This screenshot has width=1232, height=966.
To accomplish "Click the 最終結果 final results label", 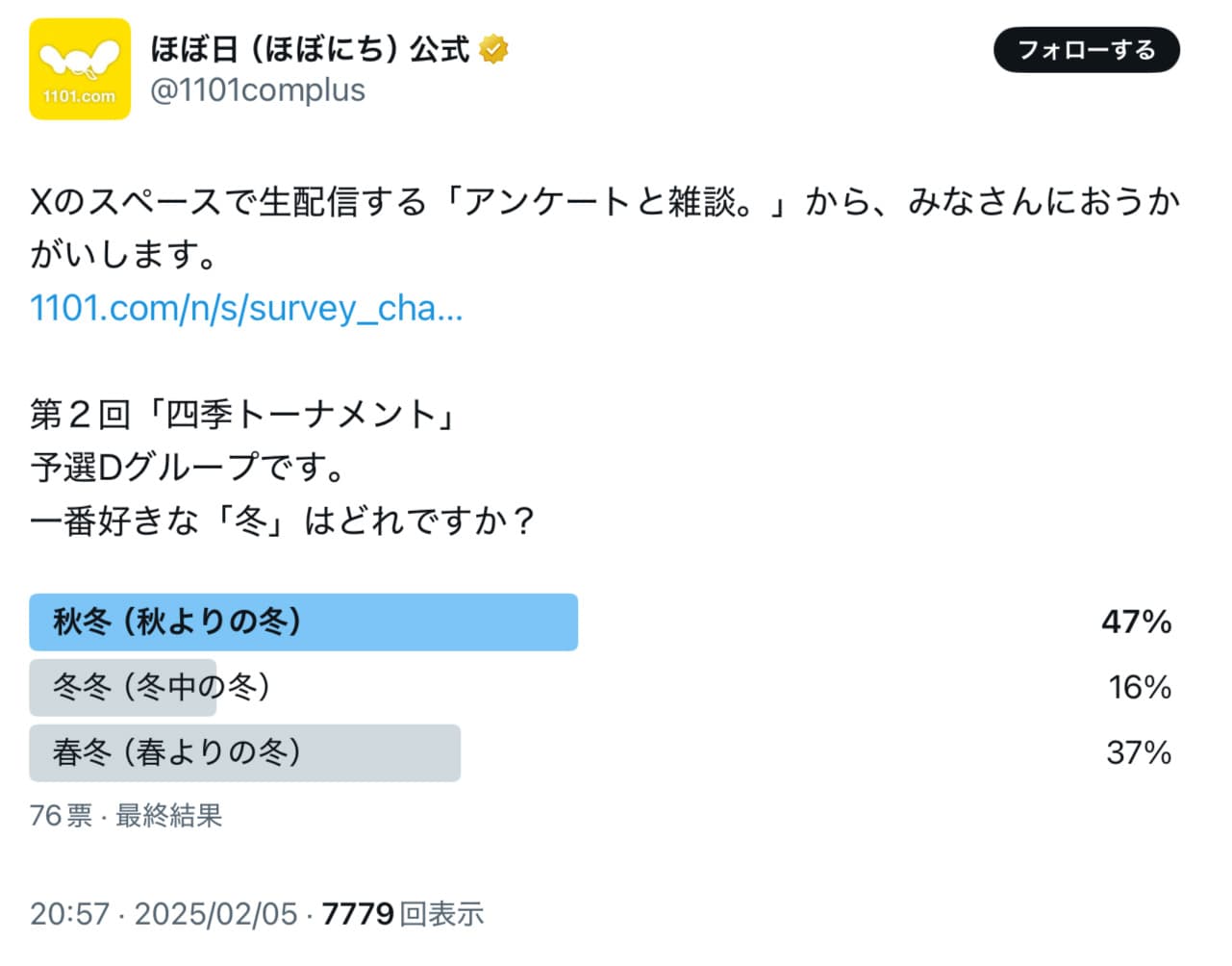I will 169,816.
